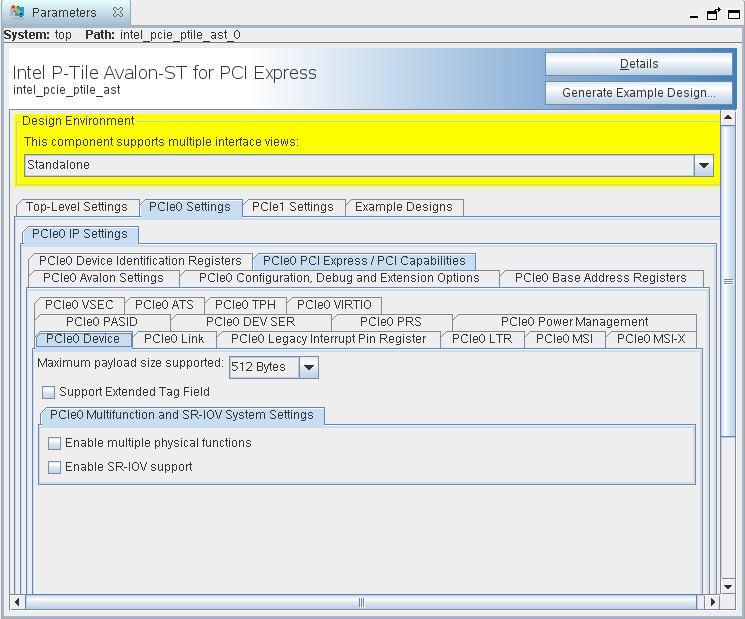The width and height of the screenshot is (745, 619).
Task: Open PCIe0 Base Address Registers tab
Action: (601, 278)
